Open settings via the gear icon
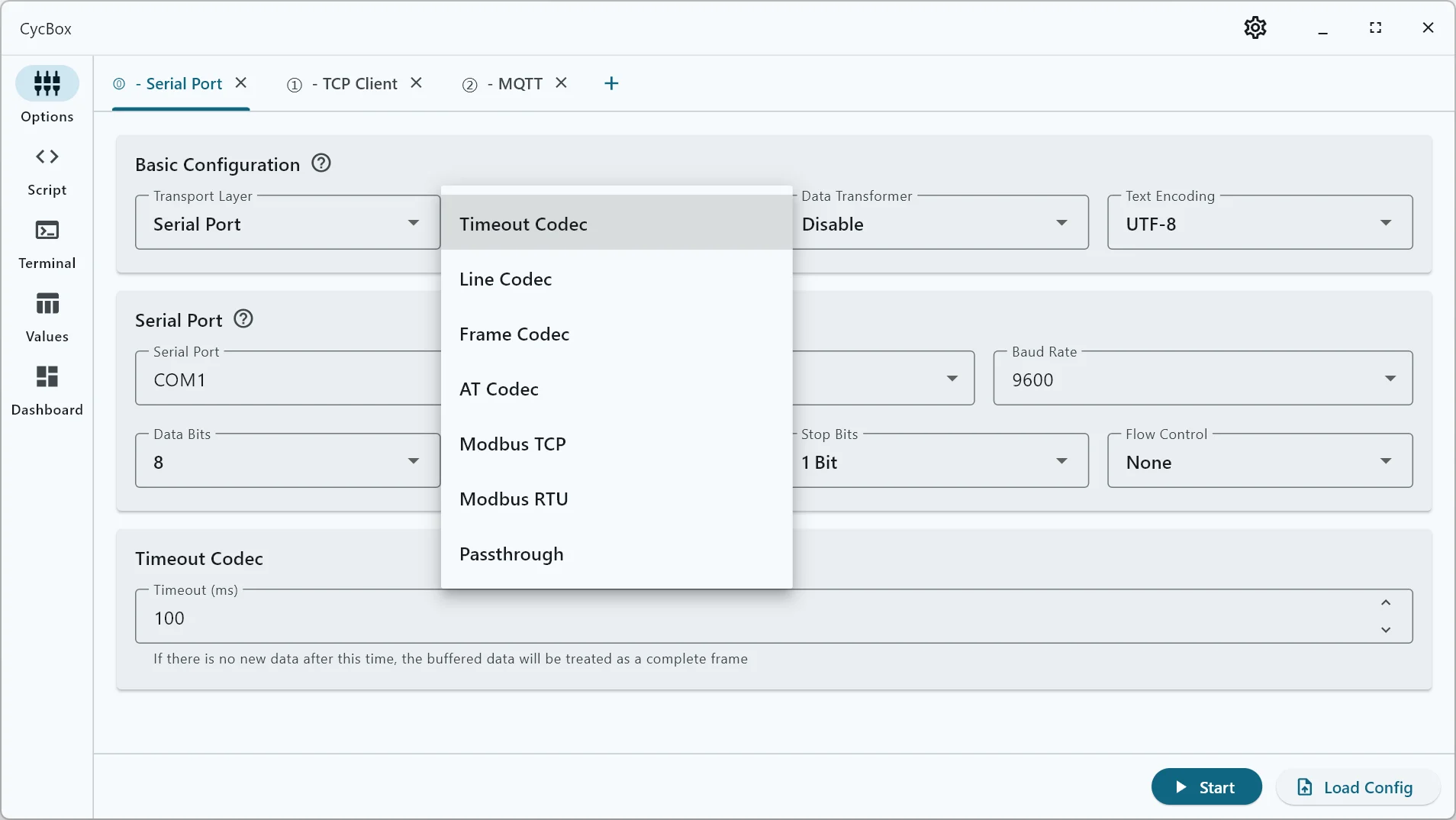This screenshot has height=820, width=1456. pyautogui.click(x=1255, y=28)
